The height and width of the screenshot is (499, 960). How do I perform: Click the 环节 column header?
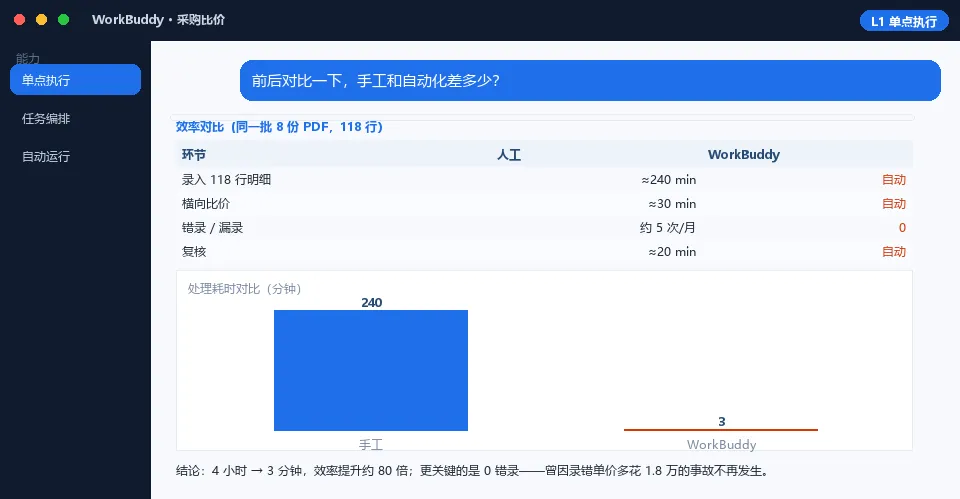[x=193, y=154]
